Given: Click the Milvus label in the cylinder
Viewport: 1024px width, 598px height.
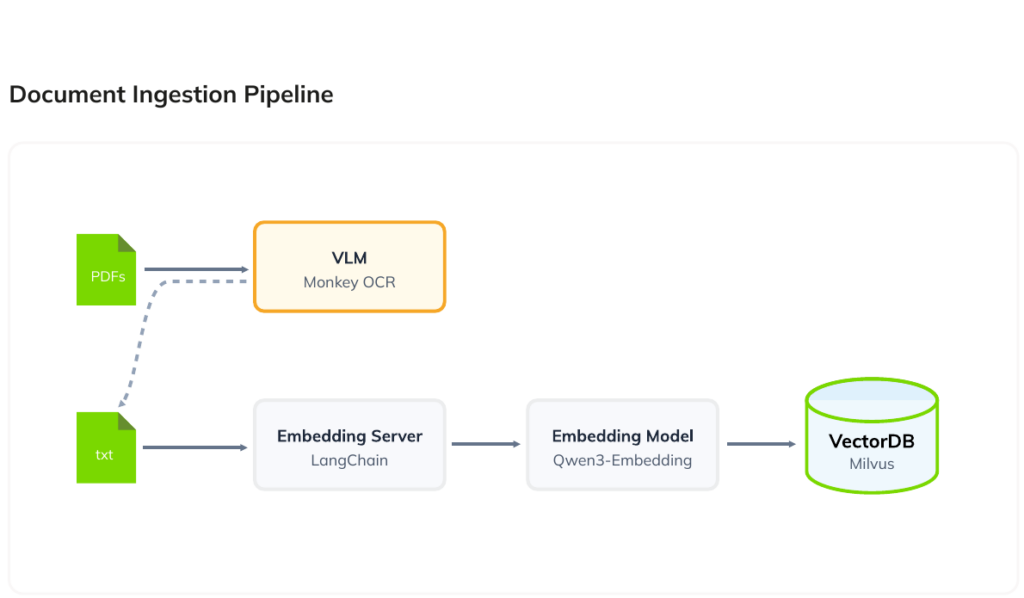Looking at the screenshot, I should tap(872, 464).
